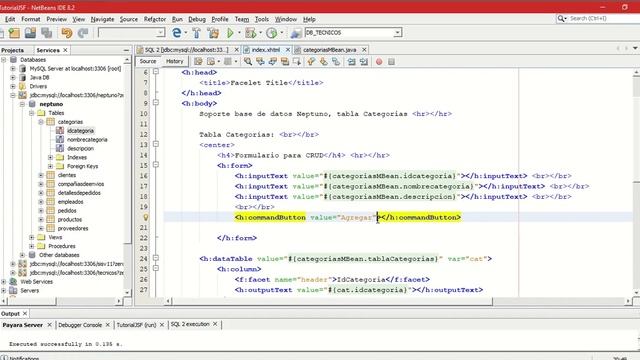Switch to the categoriasMBean.java tab
This screenshot has width=640, height=360.
tap(329, 50)
